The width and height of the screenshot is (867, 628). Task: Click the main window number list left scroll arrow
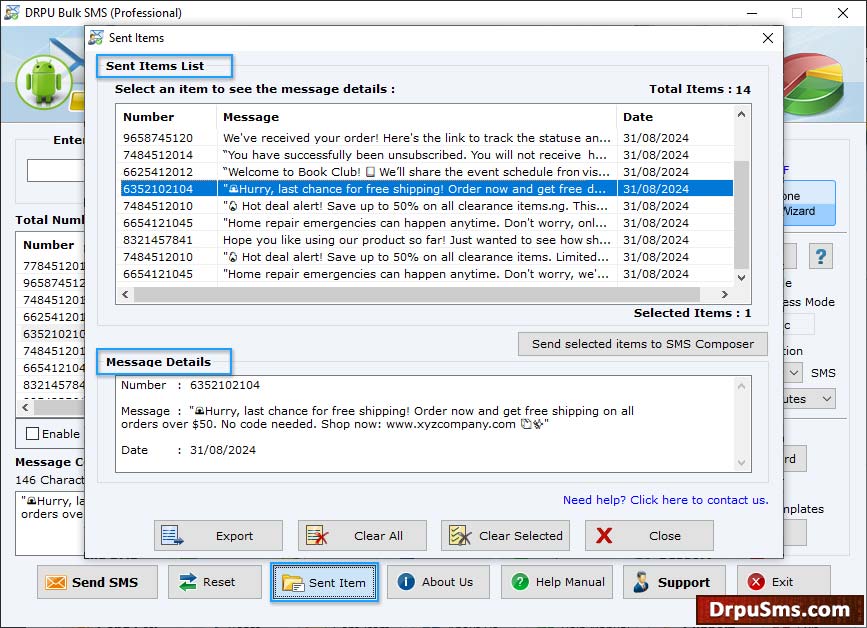[x=25, y=407]
